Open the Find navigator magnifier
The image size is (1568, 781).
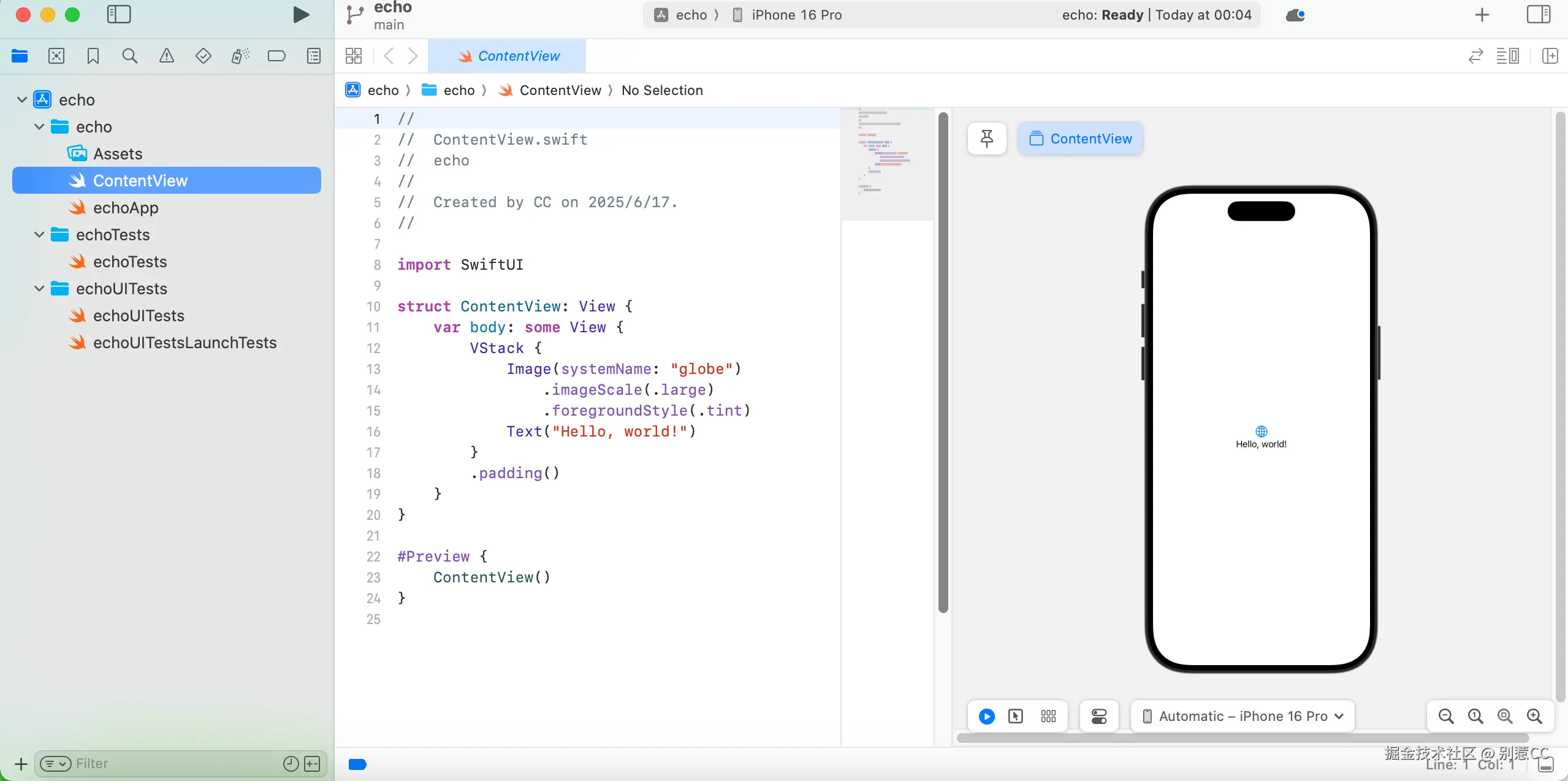point(130,56)
